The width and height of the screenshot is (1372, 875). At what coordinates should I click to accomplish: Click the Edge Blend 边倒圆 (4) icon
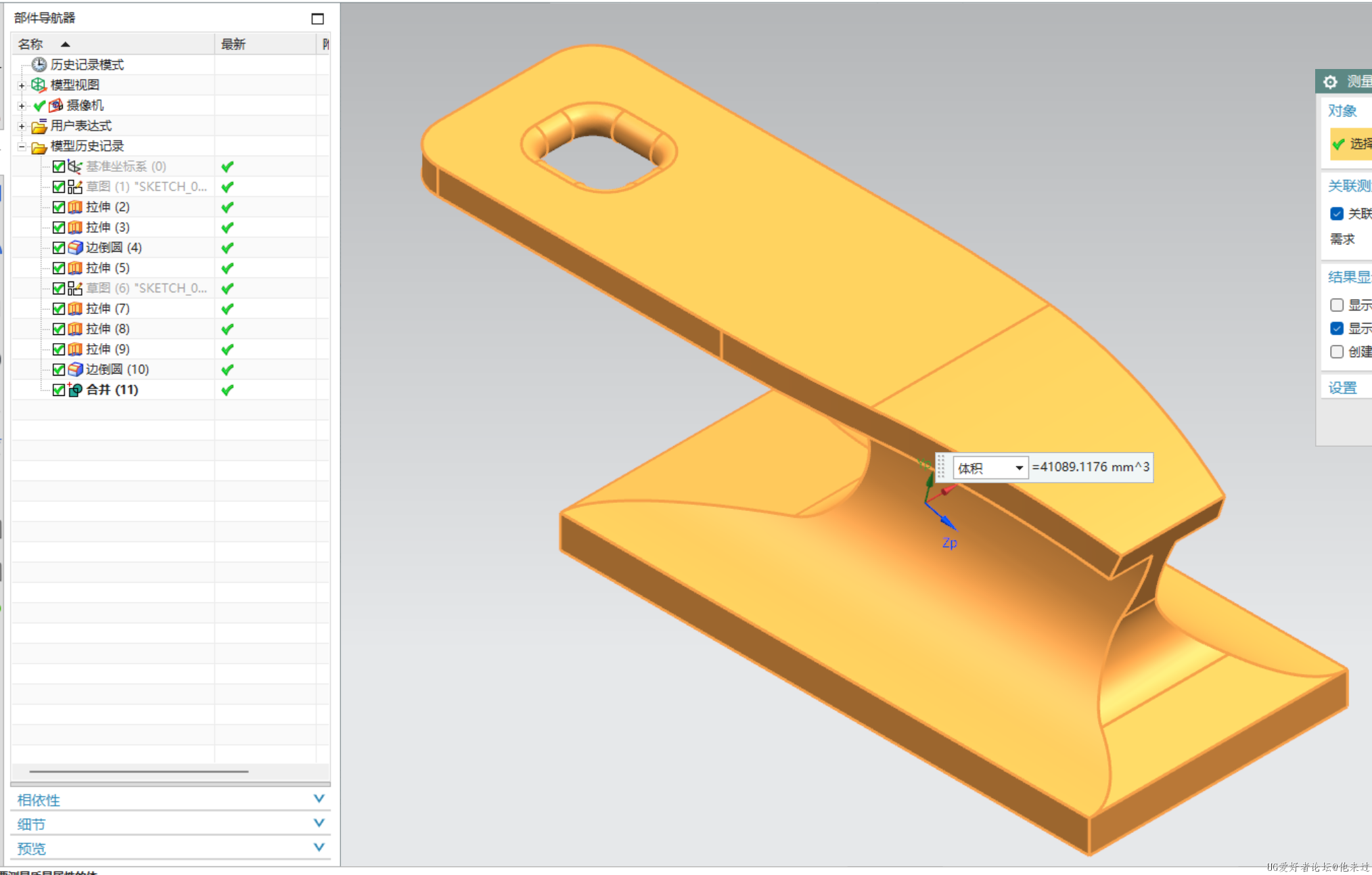(74, 247)
